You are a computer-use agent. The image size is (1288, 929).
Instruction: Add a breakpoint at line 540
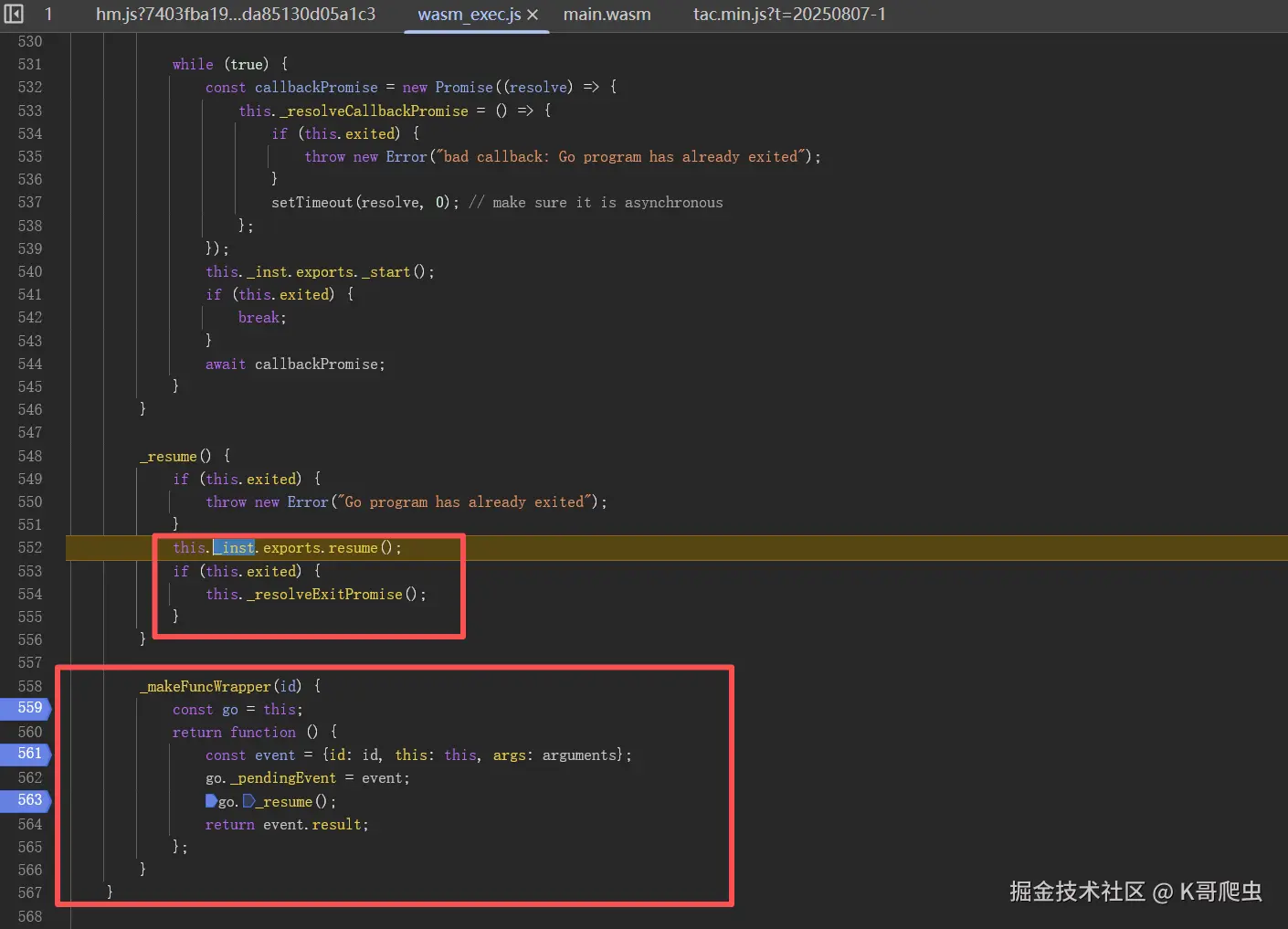coord(30,271)
